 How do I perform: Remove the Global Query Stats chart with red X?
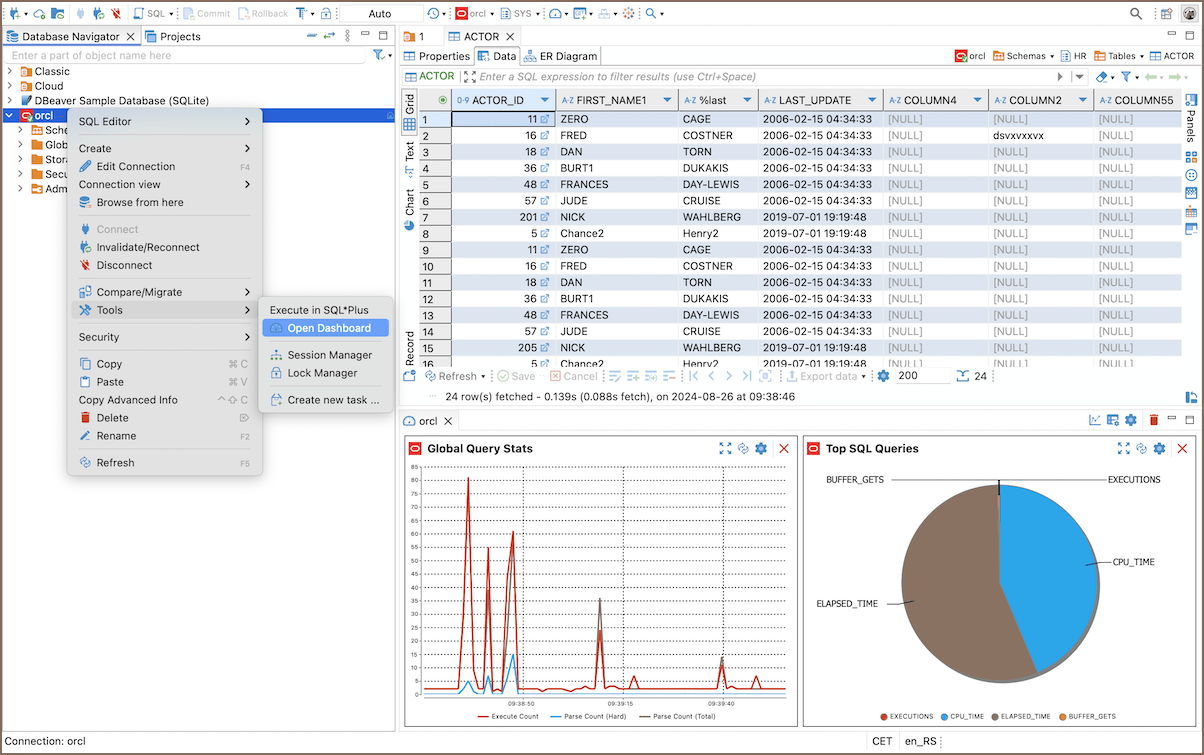[x=784, y=449]
